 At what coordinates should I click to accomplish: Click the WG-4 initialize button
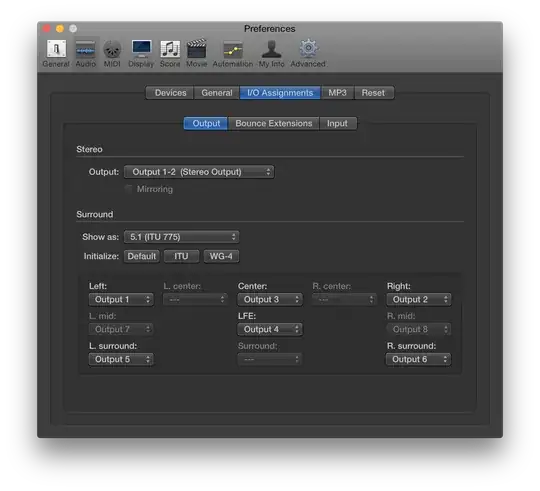tap(221, 256)
